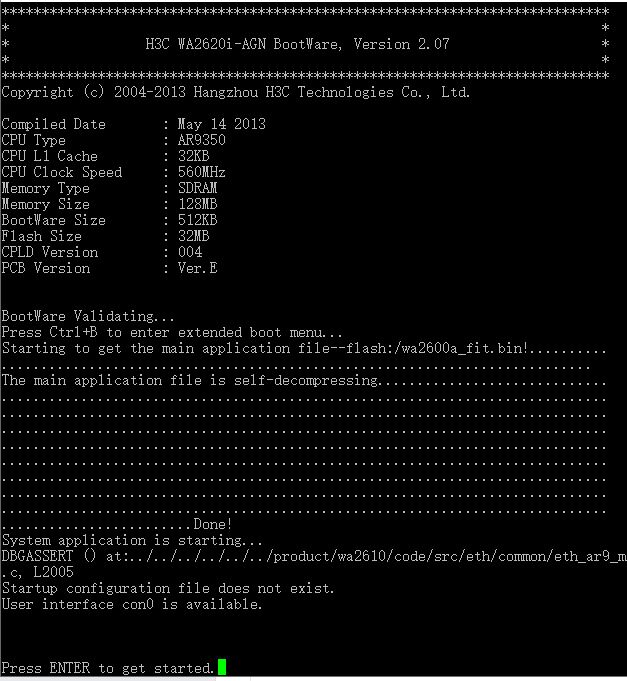Click the AR9350 CPU type value
This screenshot has height=681, width=627.
click(x=201, y=140)
